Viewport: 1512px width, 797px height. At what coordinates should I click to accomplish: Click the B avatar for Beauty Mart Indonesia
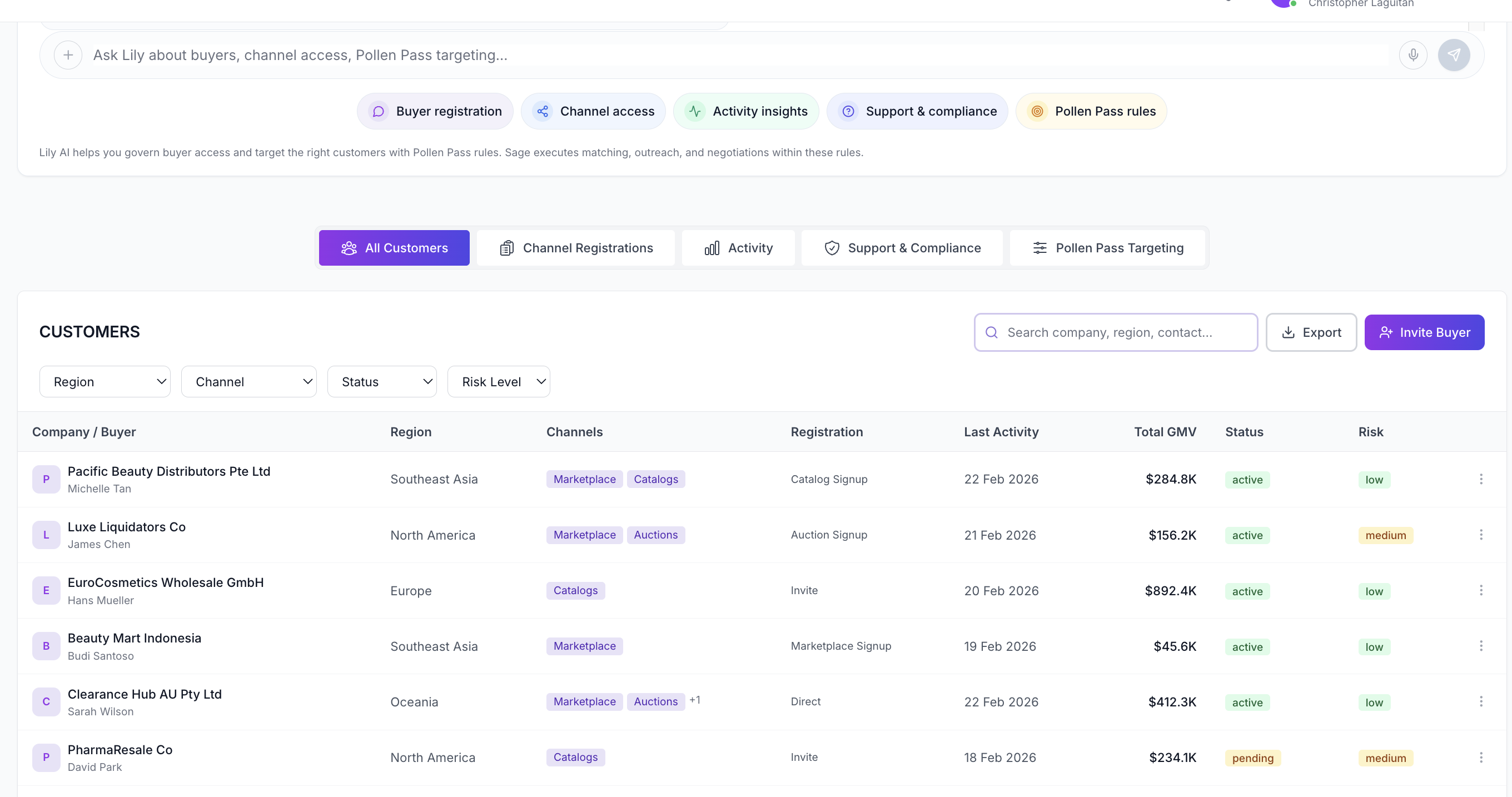[46, 646]
